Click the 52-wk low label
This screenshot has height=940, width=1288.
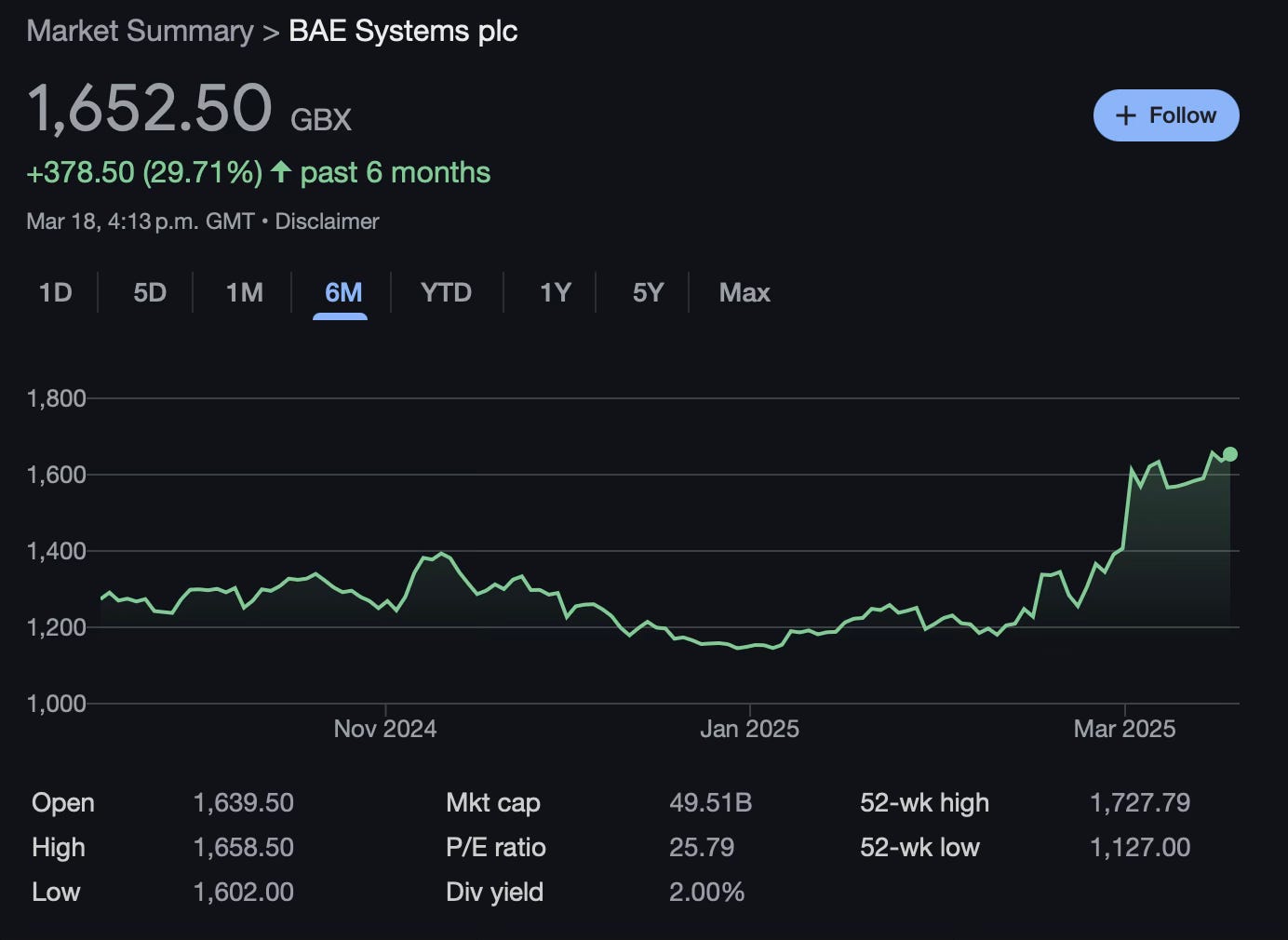(919, 848)
